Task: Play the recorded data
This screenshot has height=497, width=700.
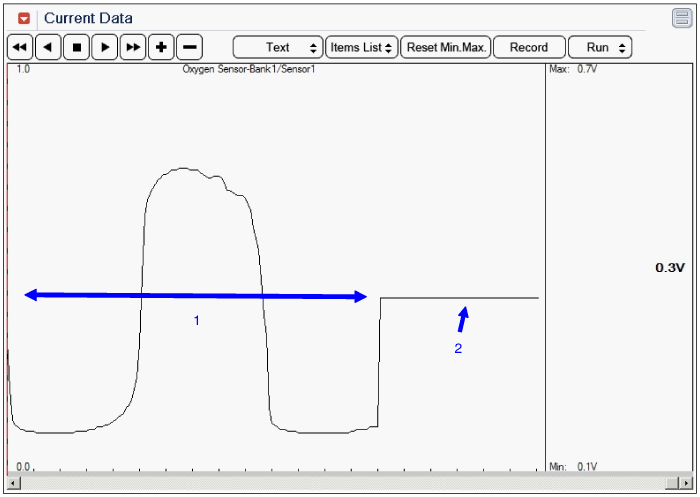Action: [x=105, y=47]
